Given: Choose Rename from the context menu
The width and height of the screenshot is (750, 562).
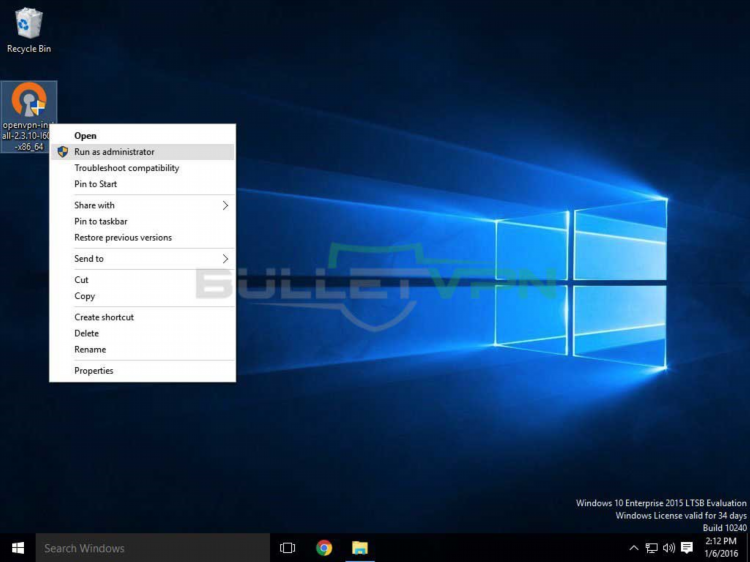Looking at the screenshot, I should [x=142, y=350].
